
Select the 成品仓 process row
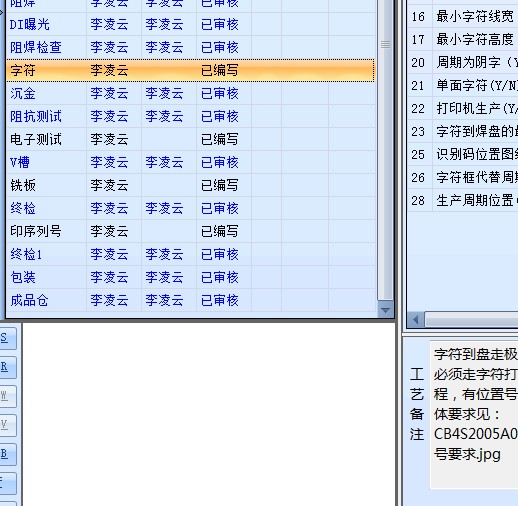[x=191, y=300]
